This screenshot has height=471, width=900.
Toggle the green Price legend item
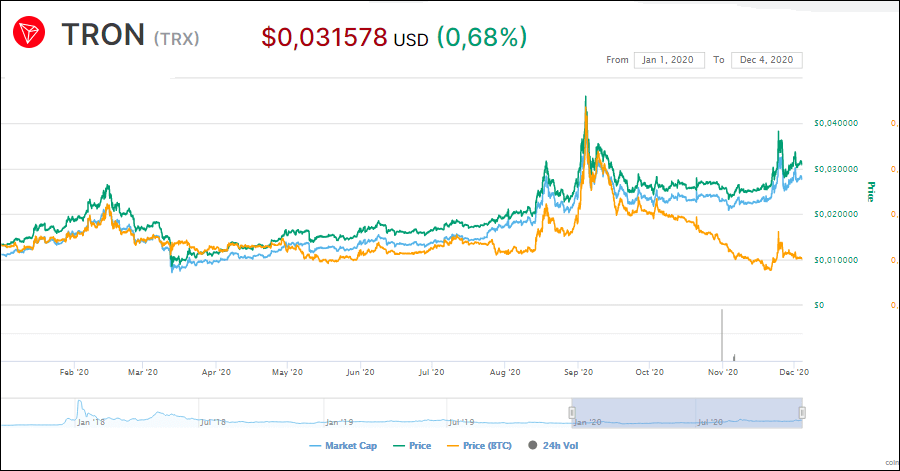point(412,445)
